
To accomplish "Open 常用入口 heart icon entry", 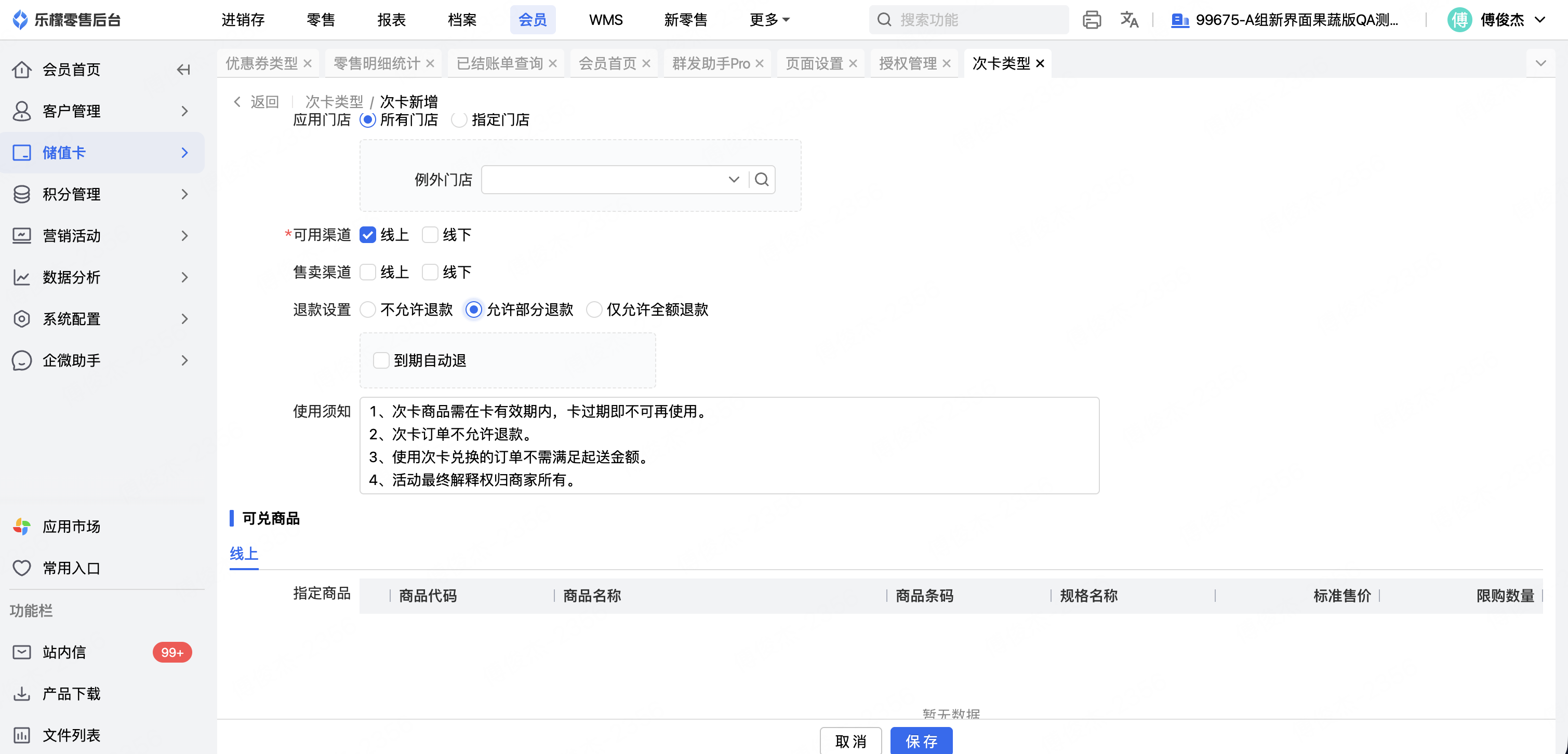I will pyautogui.click(x=22, y=568).
